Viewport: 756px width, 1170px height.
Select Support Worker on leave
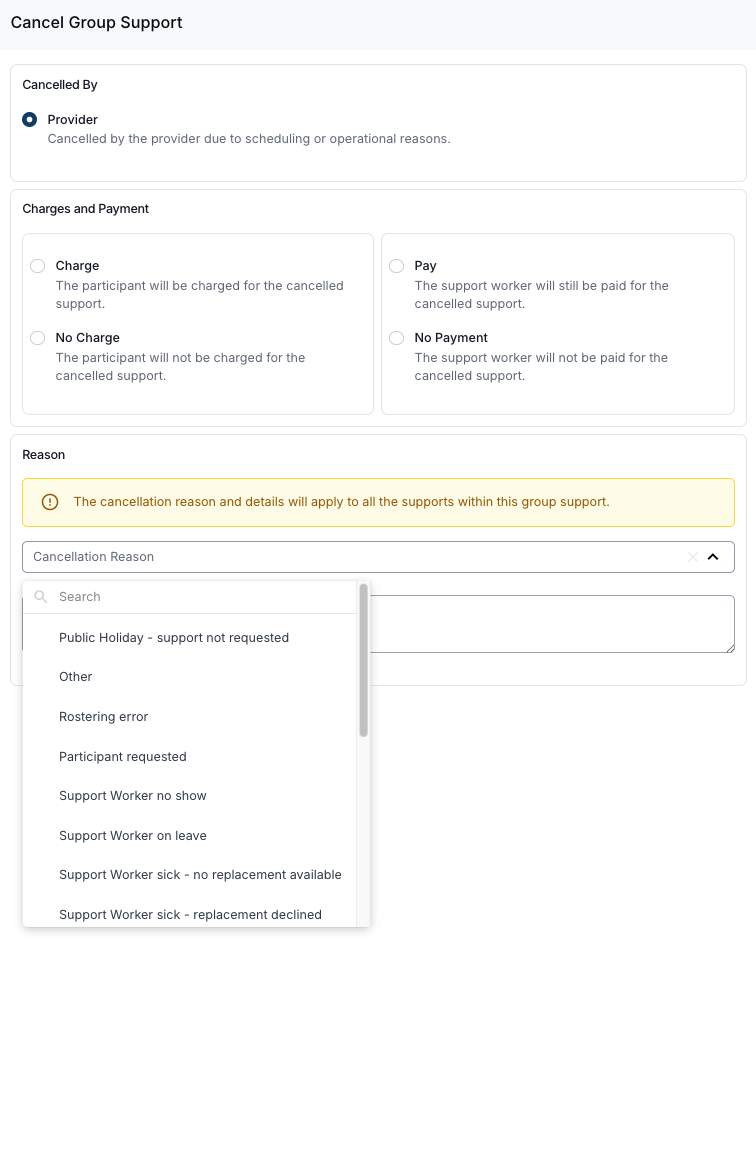(x=133, y=836)
